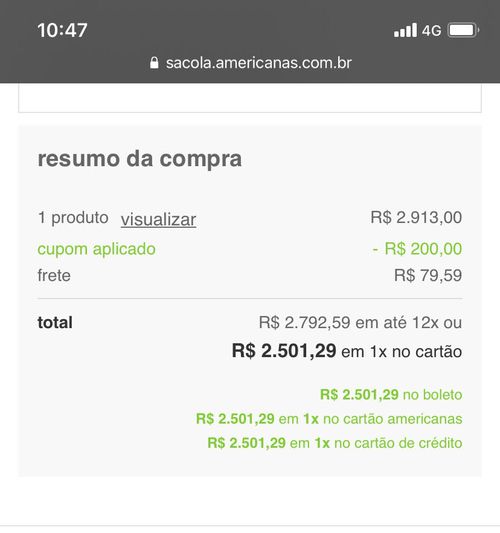Select the R$ 2.792,59 em até 12x option

point(360,322)
